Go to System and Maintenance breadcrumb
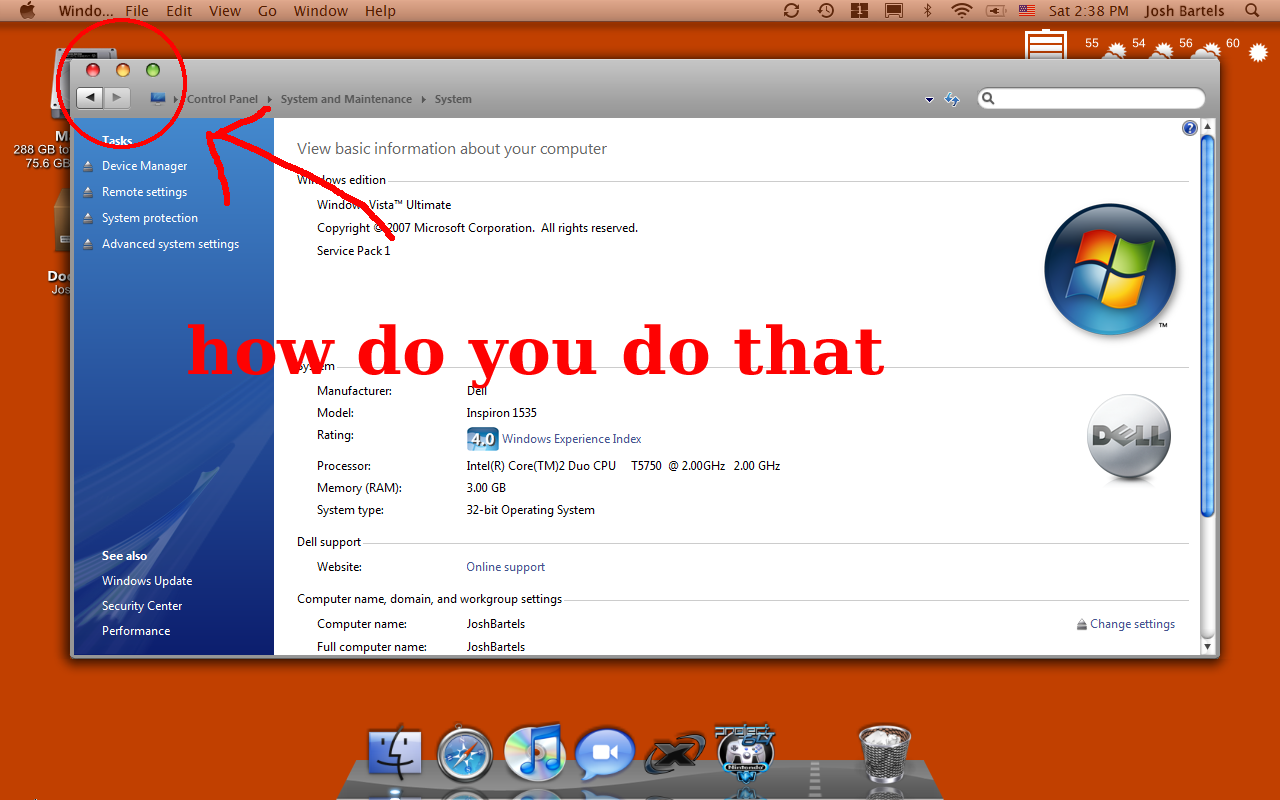Screen dimensions: 1280x800 tap(346, 99)
